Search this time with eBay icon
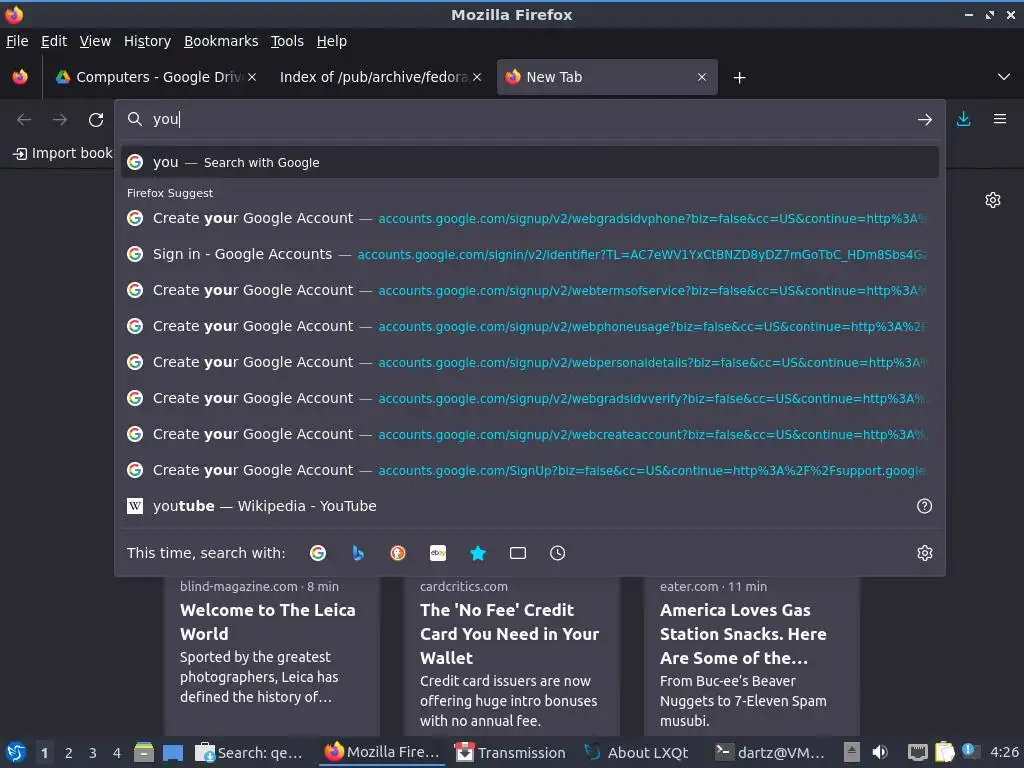The width and height of the screenshot is (1024, 768). pos(438,553)
